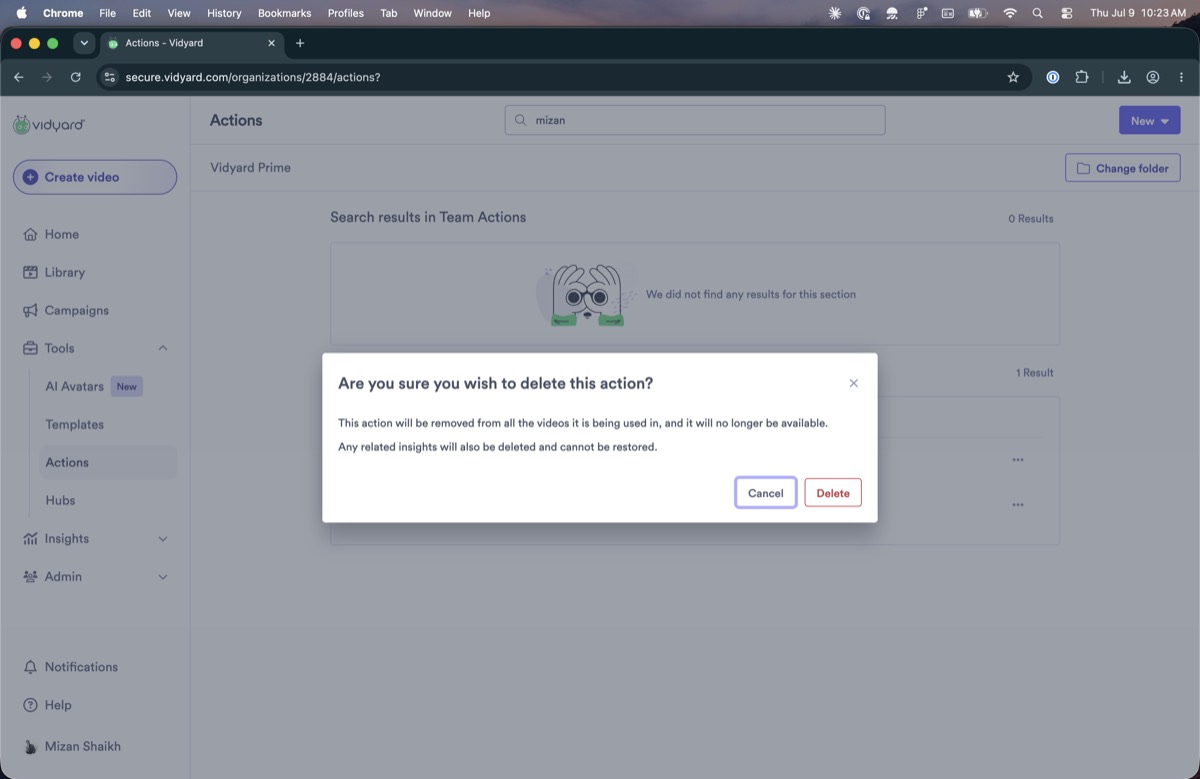The width and height of the screenshot is (1200, 779).
Task: Open Campaigns in the sidebar
Action: (77, 310)
